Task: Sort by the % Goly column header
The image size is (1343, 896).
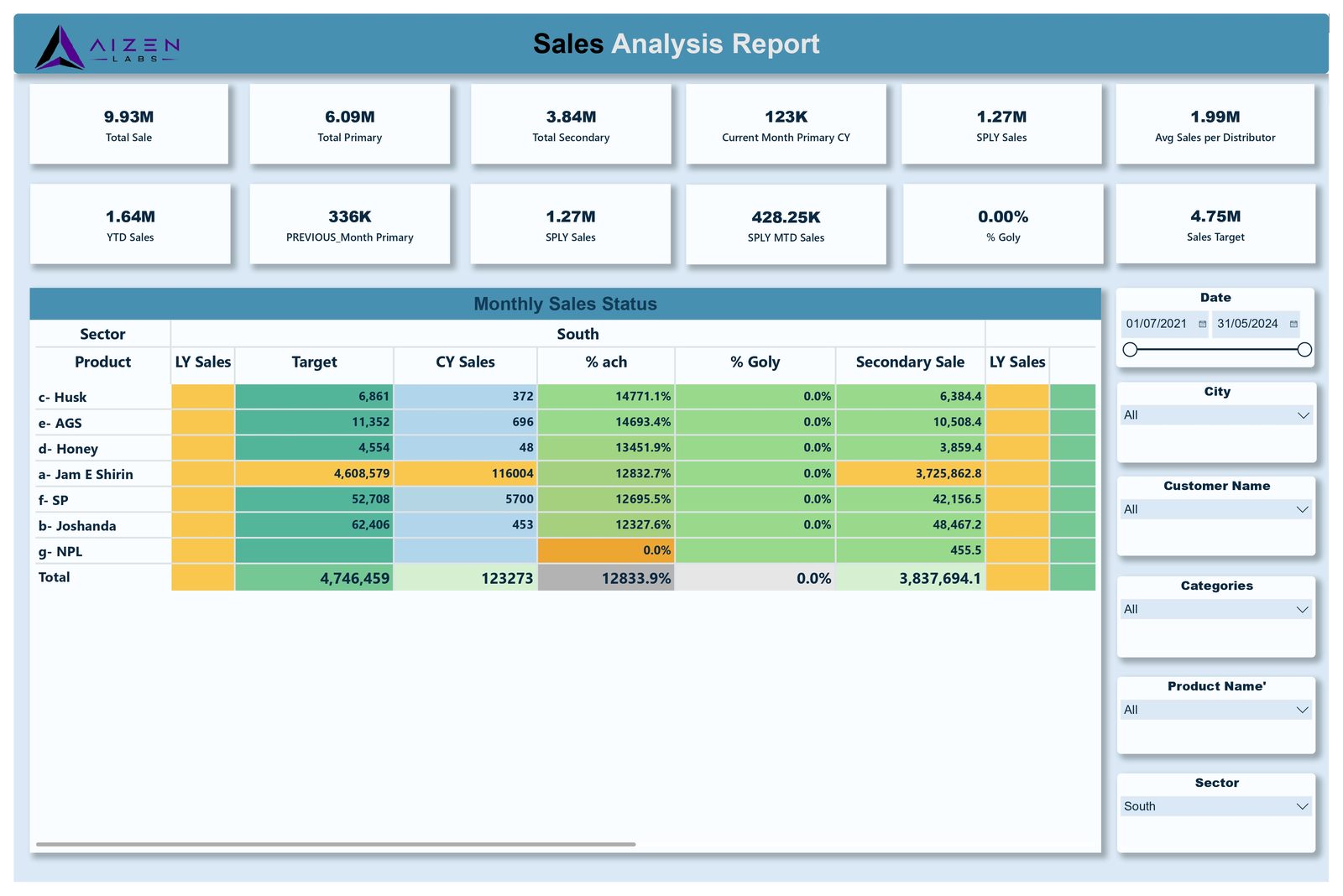Action: pos(755,362)
